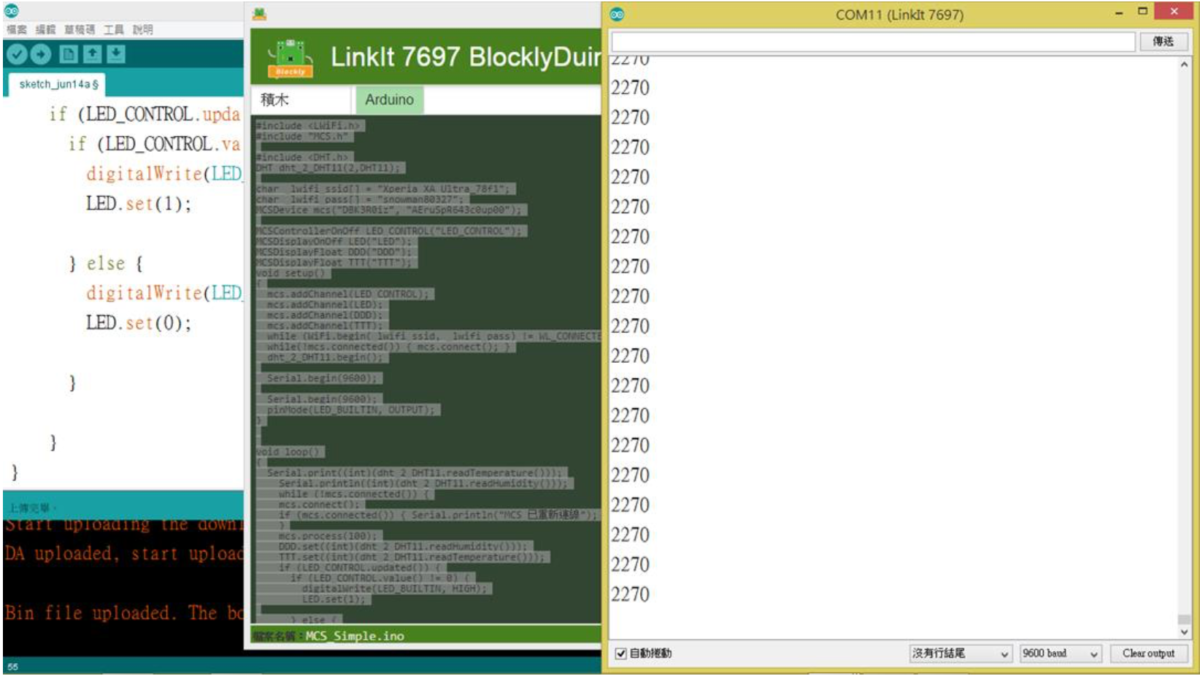Open the 檔案 menu in Arduino IDE

[17, 30]
